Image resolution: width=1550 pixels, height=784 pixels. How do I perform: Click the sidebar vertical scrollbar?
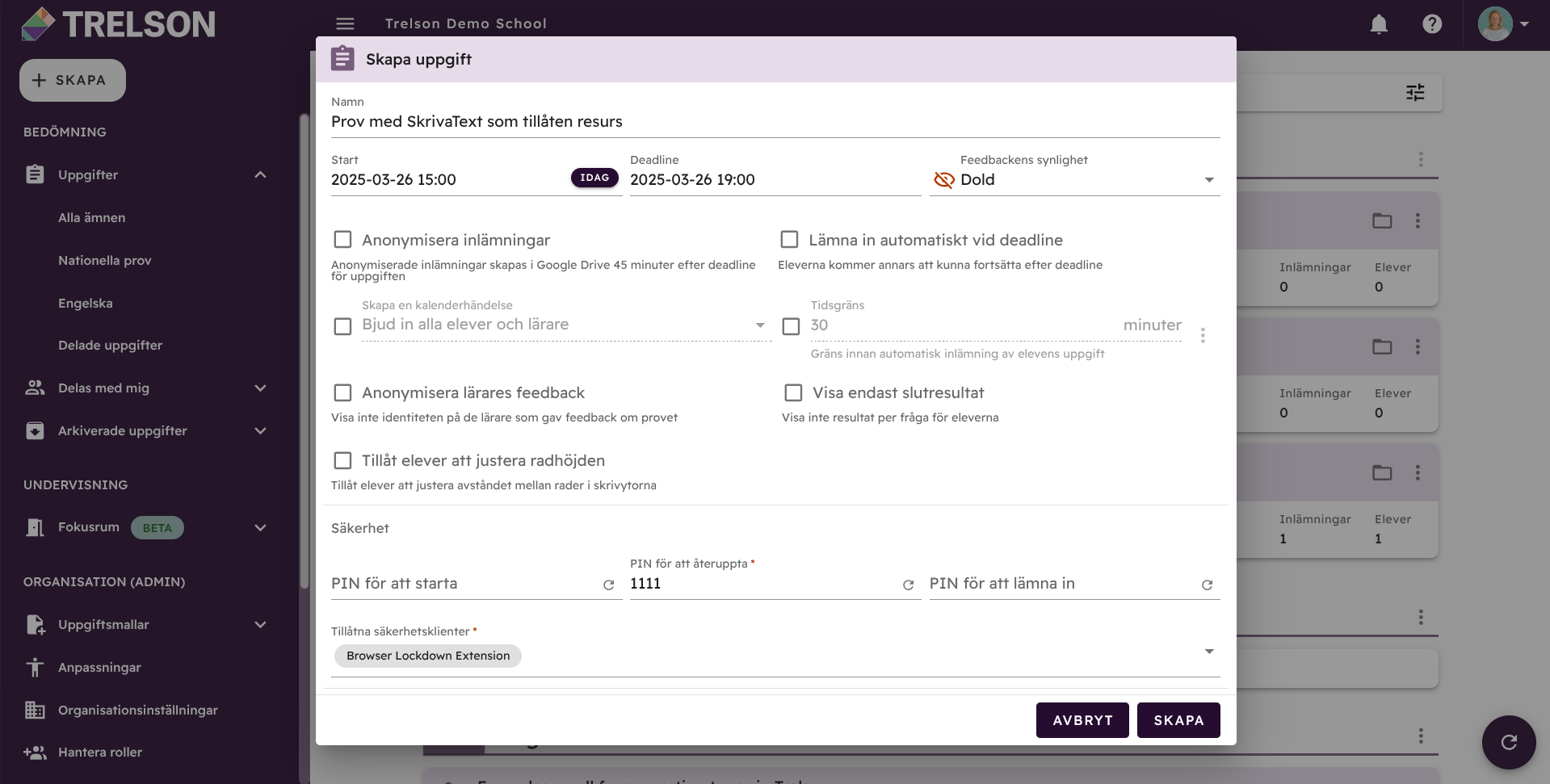(305, 351)
